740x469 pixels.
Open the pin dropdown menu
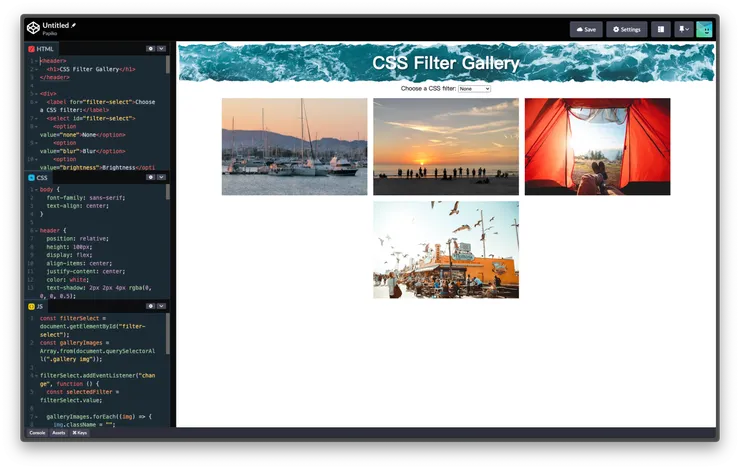point(683,29)
